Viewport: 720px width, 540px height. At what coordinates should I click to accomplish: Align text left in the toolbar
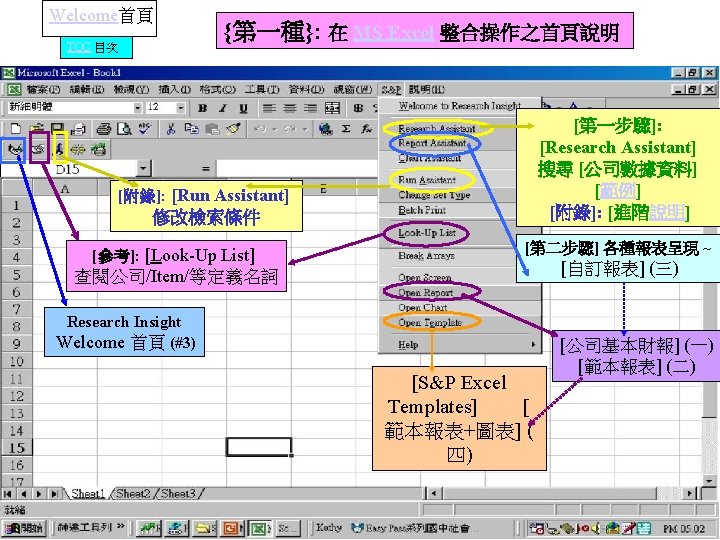269,108
